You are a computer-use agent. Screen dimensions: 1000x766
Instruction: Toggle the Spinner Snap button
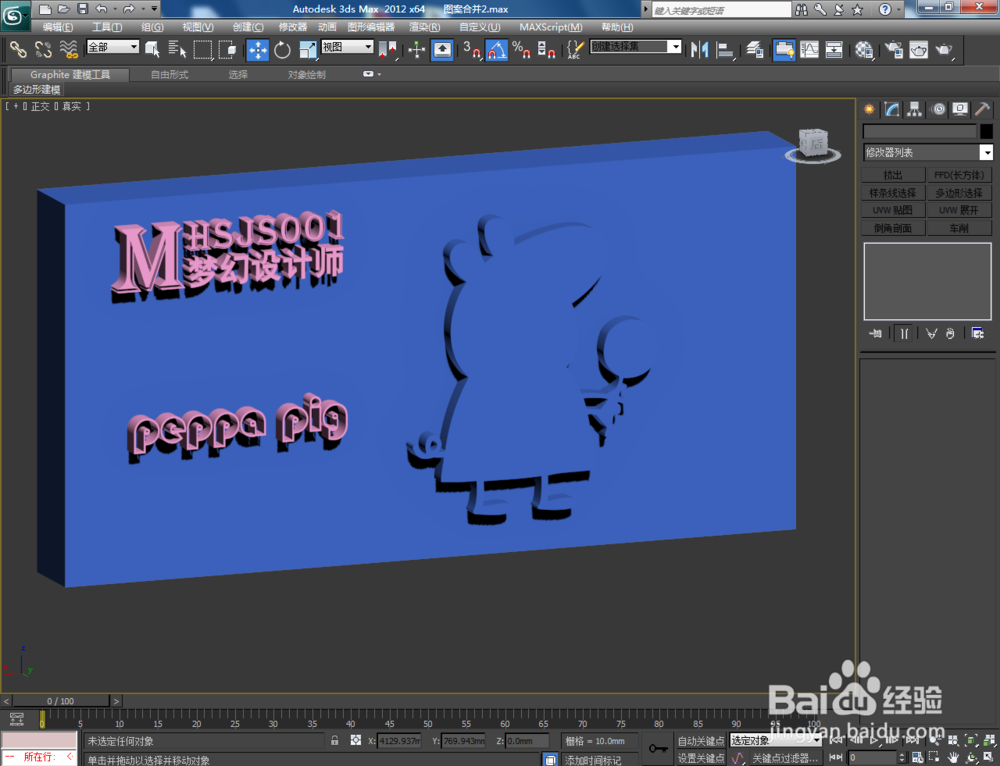click(x=547, y=49)
